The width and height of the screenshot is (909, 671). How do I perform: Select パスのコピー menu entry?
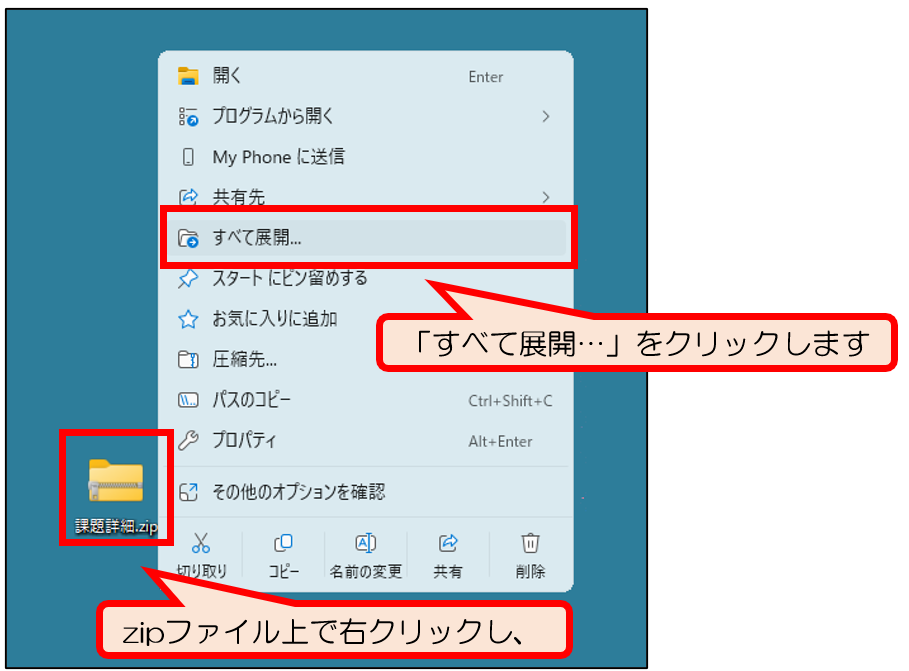pyautogui.click(x=252, y=400)
